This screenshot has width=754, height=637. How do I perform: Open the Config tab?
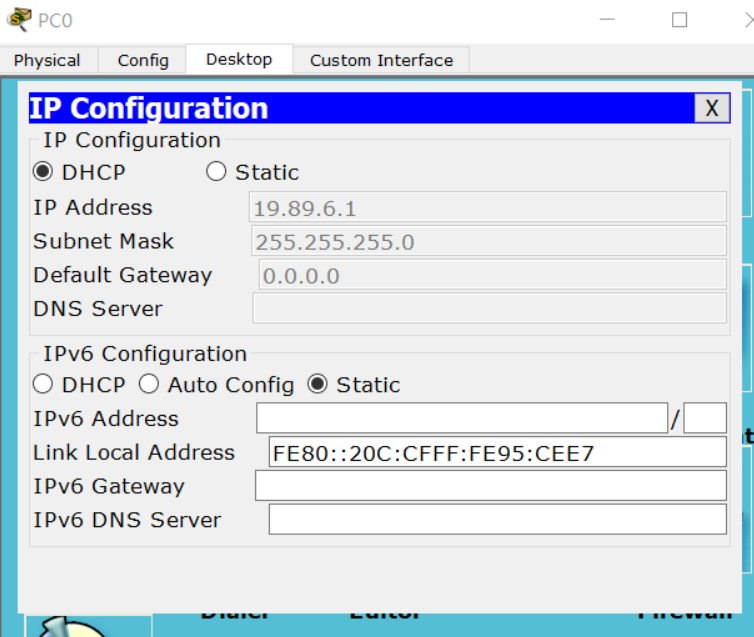click(143, 61)
